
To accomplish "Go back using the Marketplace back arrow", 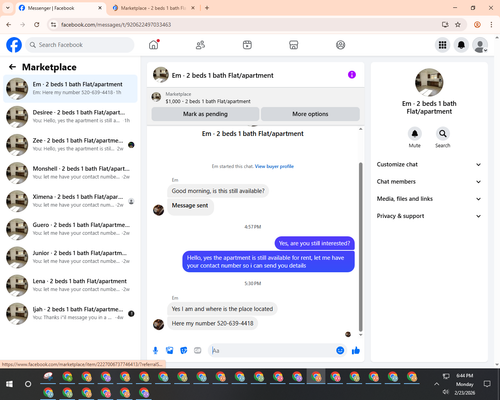I will (x=12, y=67).
